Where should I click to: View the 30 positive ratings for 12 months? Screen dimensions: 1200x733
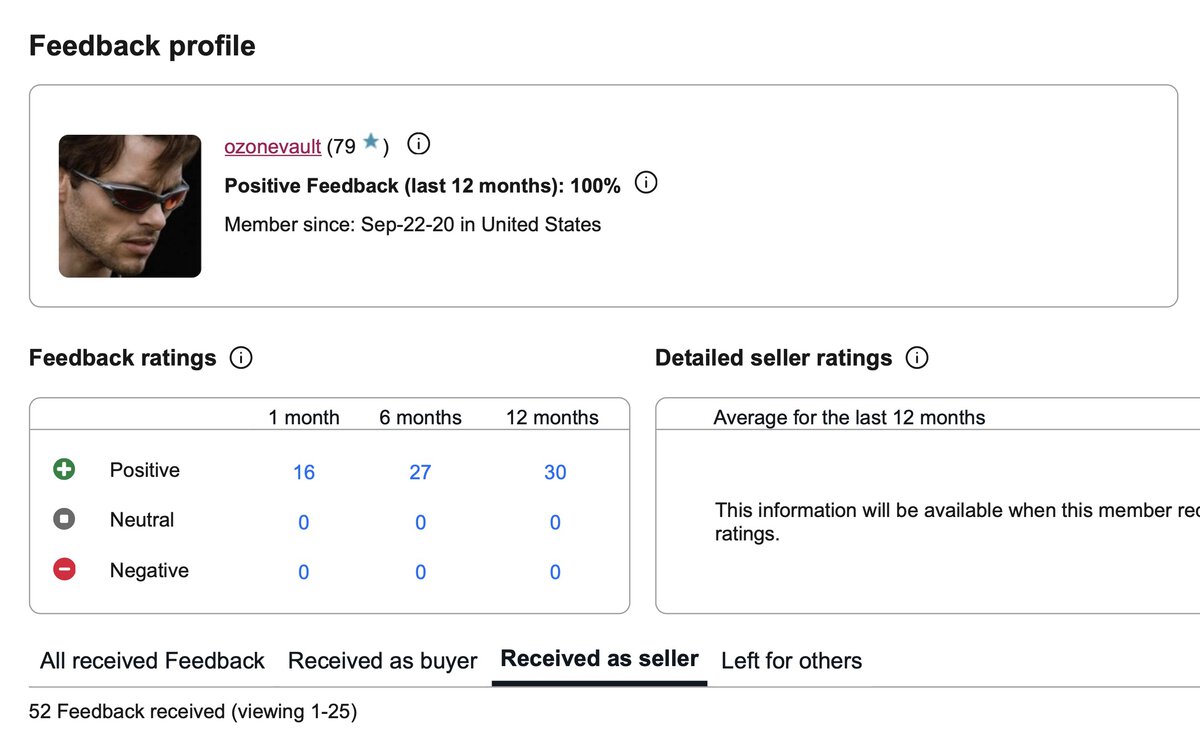[x=555, y=472]
